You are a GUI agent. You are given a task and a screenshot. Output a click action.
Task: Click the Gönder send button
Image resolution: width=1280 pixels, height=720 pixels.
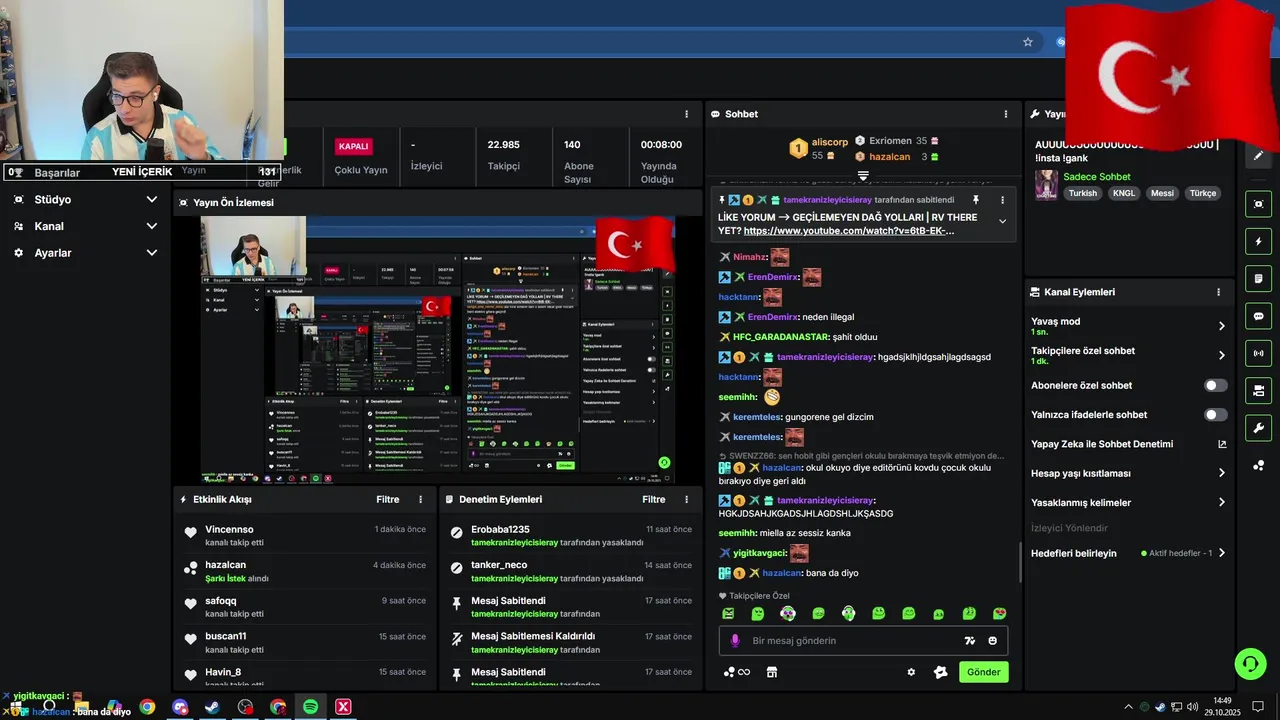983,672
